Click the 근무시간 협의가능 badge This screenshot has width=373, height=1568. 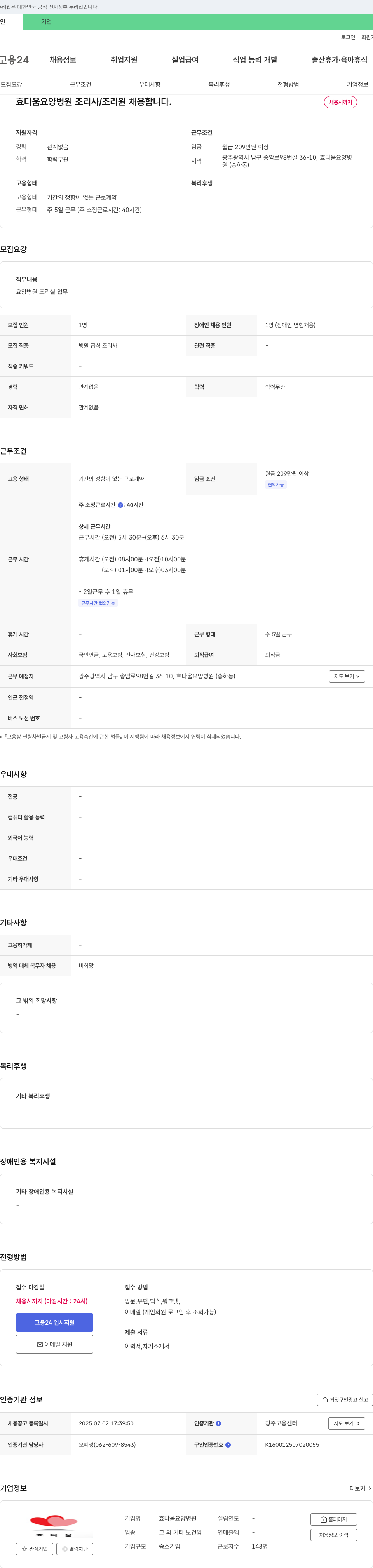[x=98, y=603]
